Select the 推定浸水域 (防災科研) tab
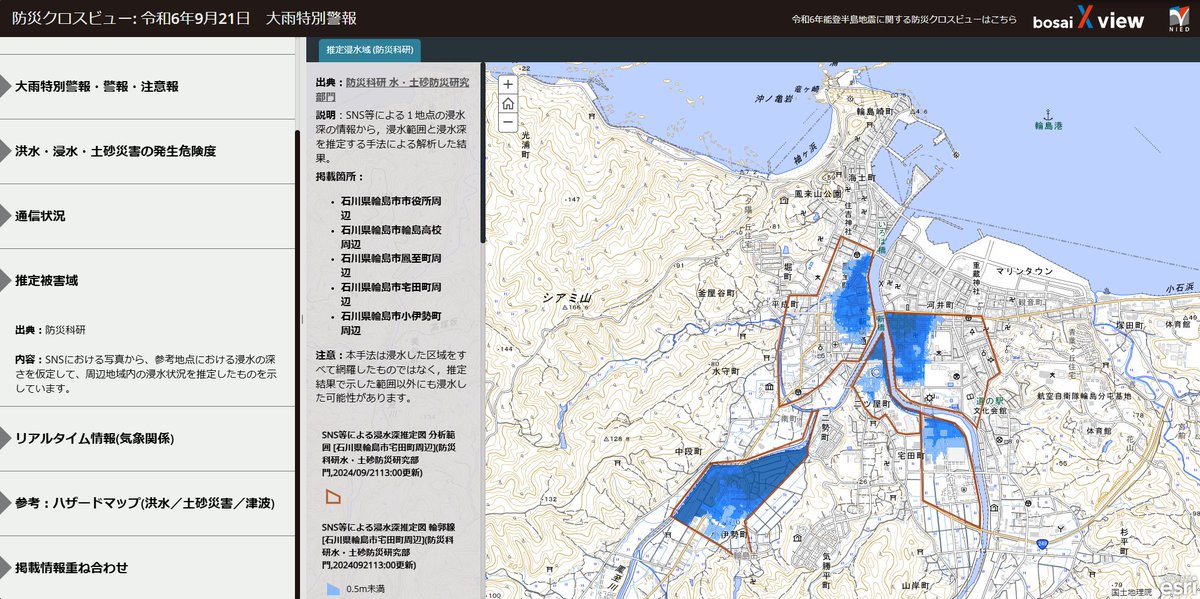Viewport: 1200px width, 599px height. tap(370, 49)
